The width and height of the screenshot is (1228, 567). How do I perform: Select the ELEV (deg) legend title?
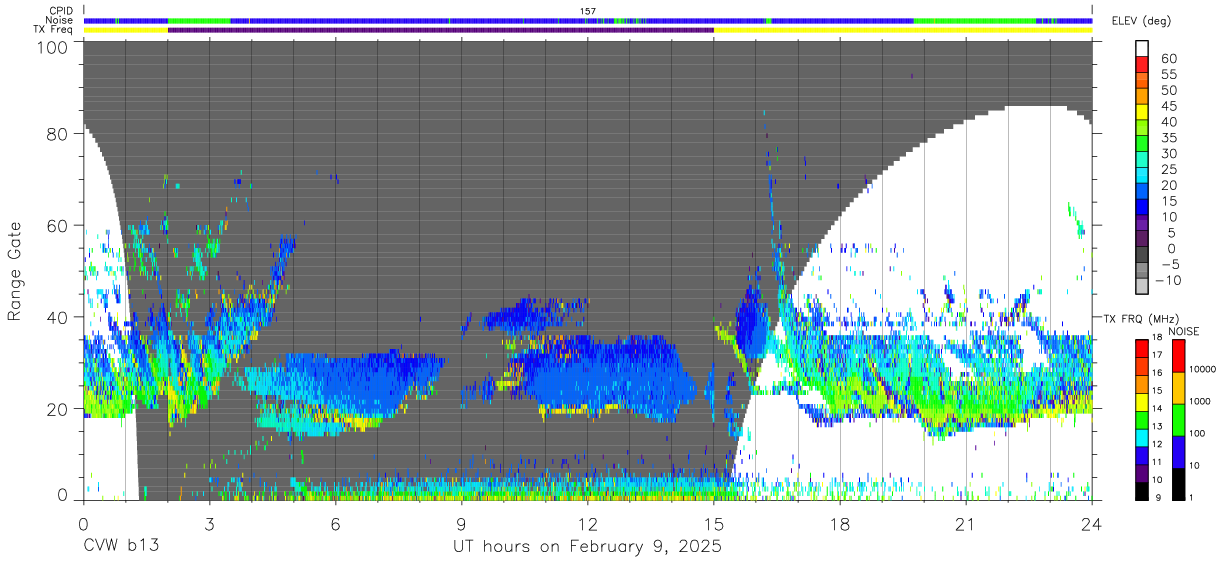tap(1142, 20)
